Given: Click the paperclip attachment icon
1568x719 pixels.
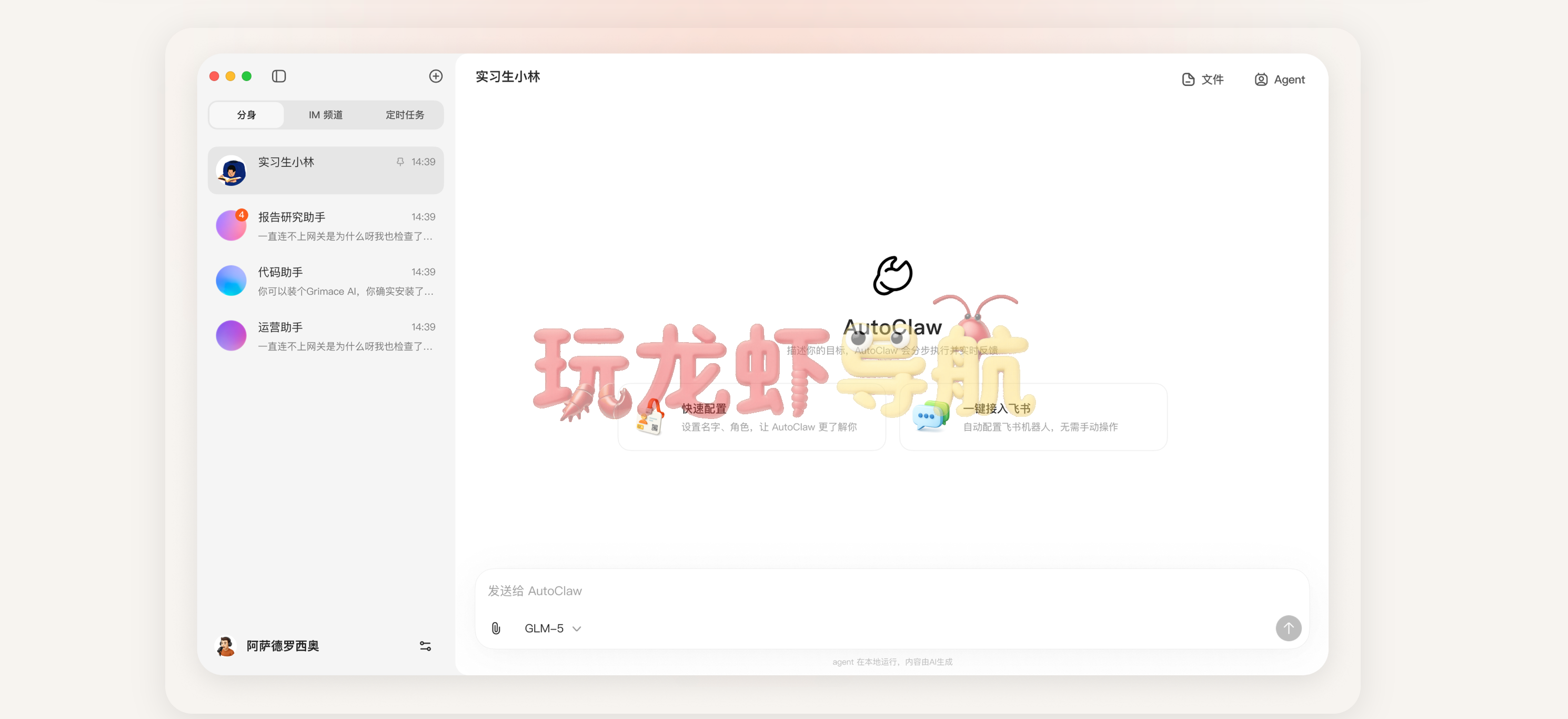Looking at the screenshot, I should [x=496, y=628].
